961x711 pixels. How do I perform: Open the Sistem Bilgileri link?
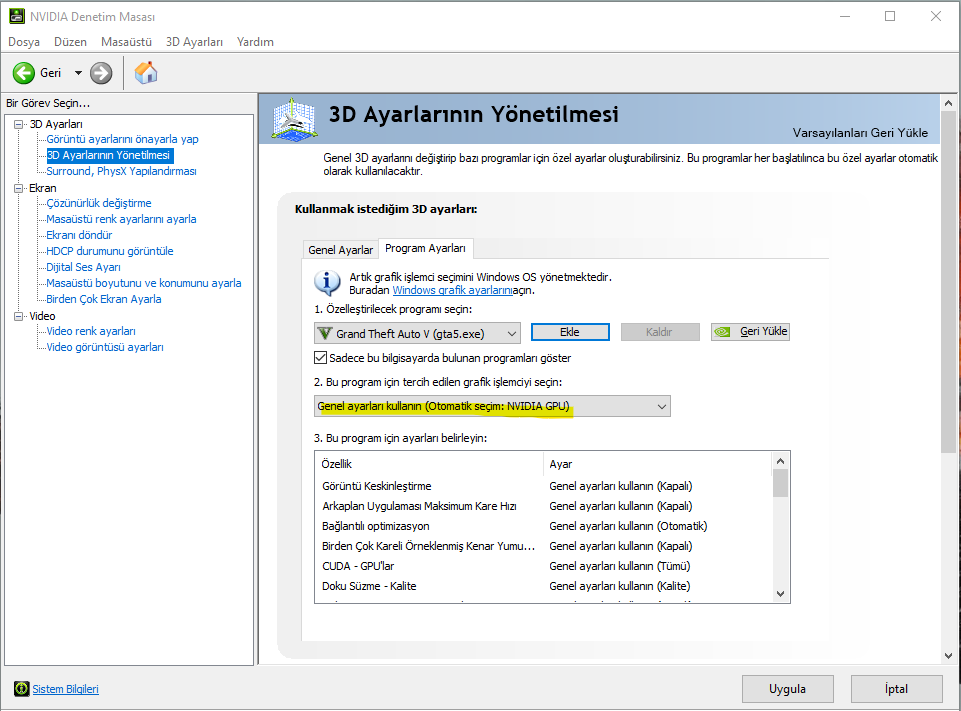pos(66,689)
